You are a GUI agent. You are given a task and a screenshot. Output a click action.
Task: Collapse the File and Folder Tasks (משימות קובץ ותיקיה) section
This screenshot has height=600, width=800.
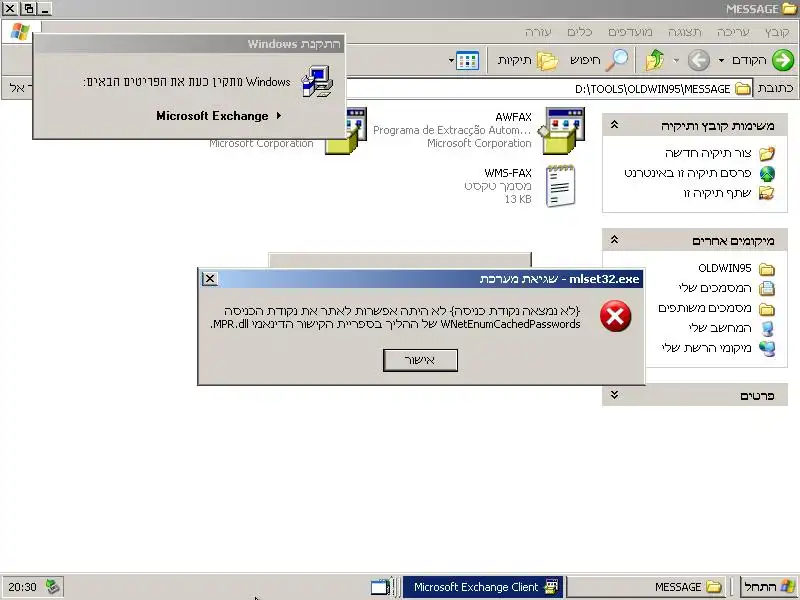pyautogui.click(x=615, y=124)
